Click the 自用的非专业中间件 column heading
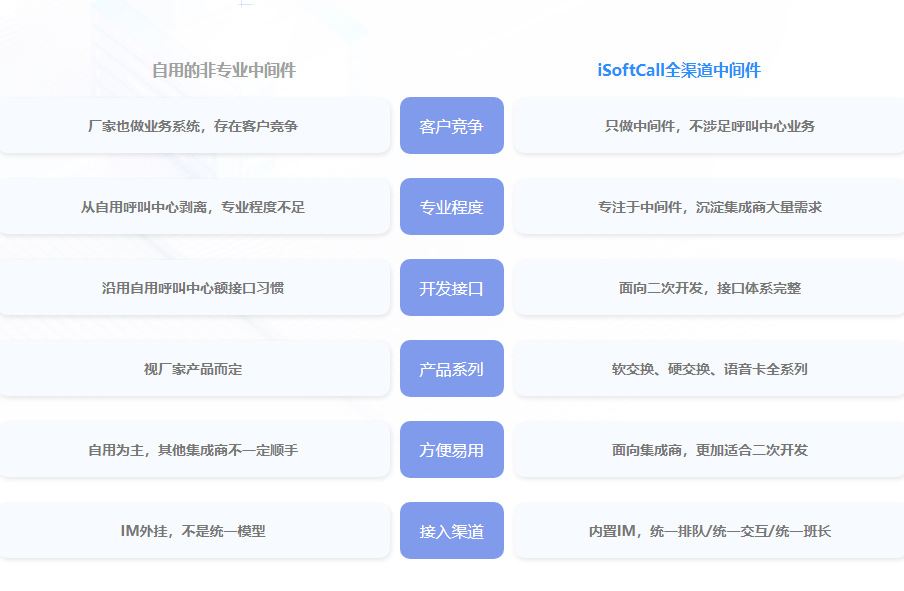Screen dimensions: 904x591 224,70
